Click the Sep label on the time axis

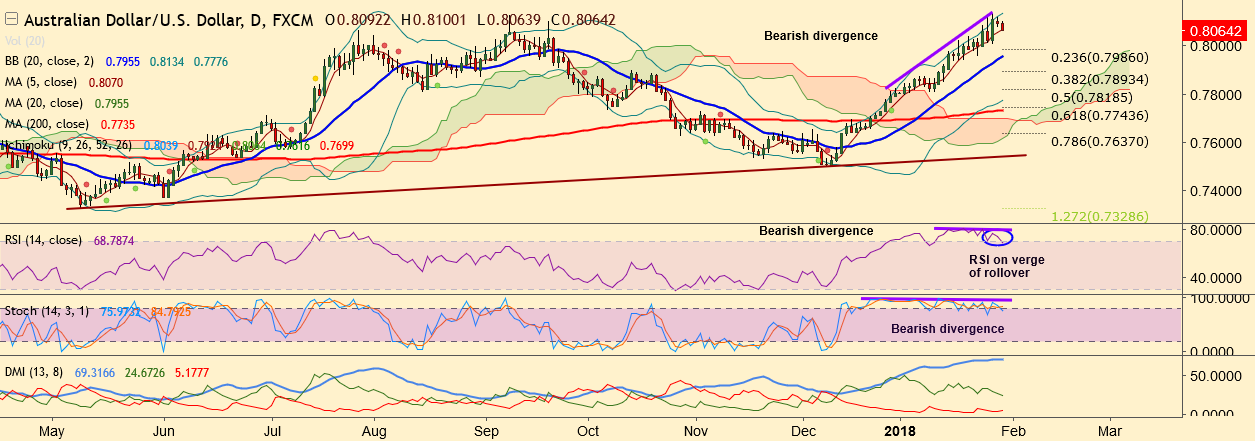click(485, 430)
